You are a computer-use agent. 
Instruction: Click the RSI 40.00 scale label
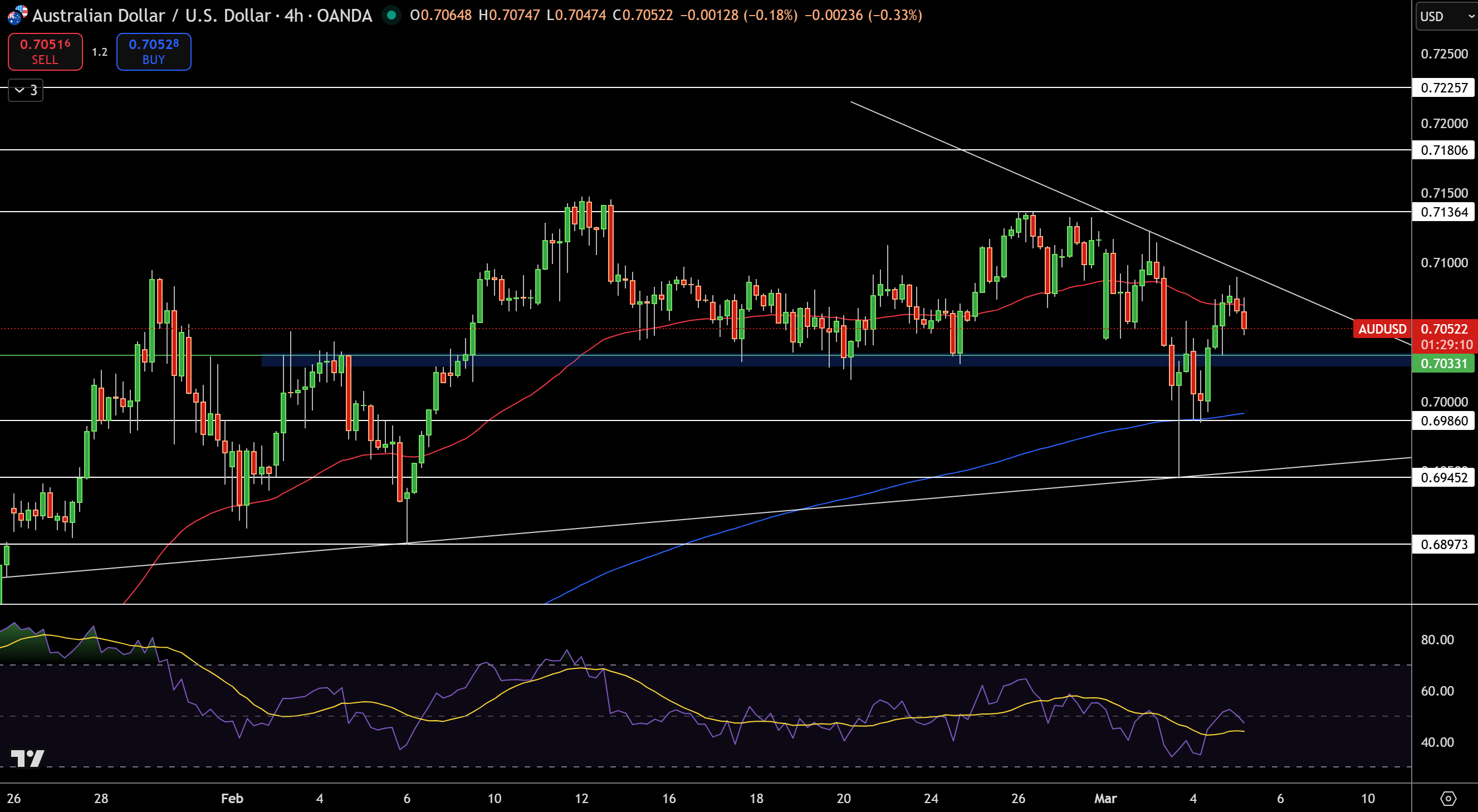(1437, 742)
